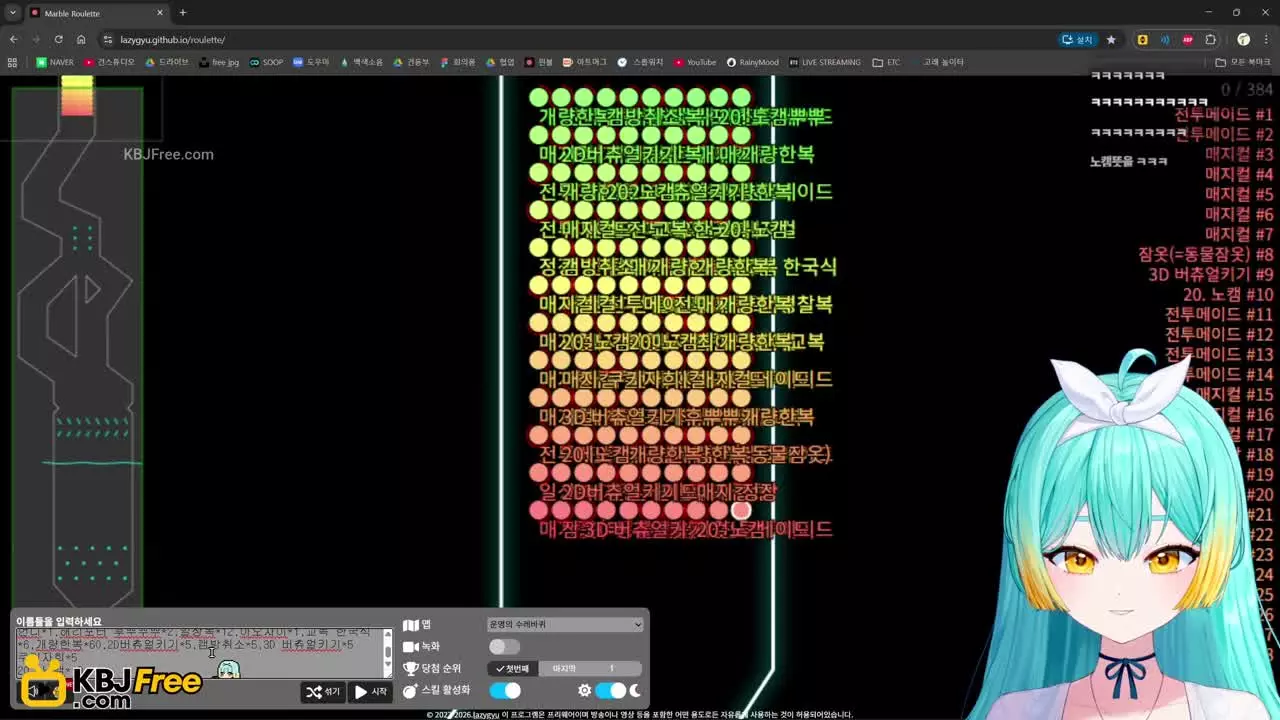Viewport: 1280px width, 720px height.
Task: Click the '3D 버츄얼키기 #9' ranking entry
Action: click(1211, 275)
